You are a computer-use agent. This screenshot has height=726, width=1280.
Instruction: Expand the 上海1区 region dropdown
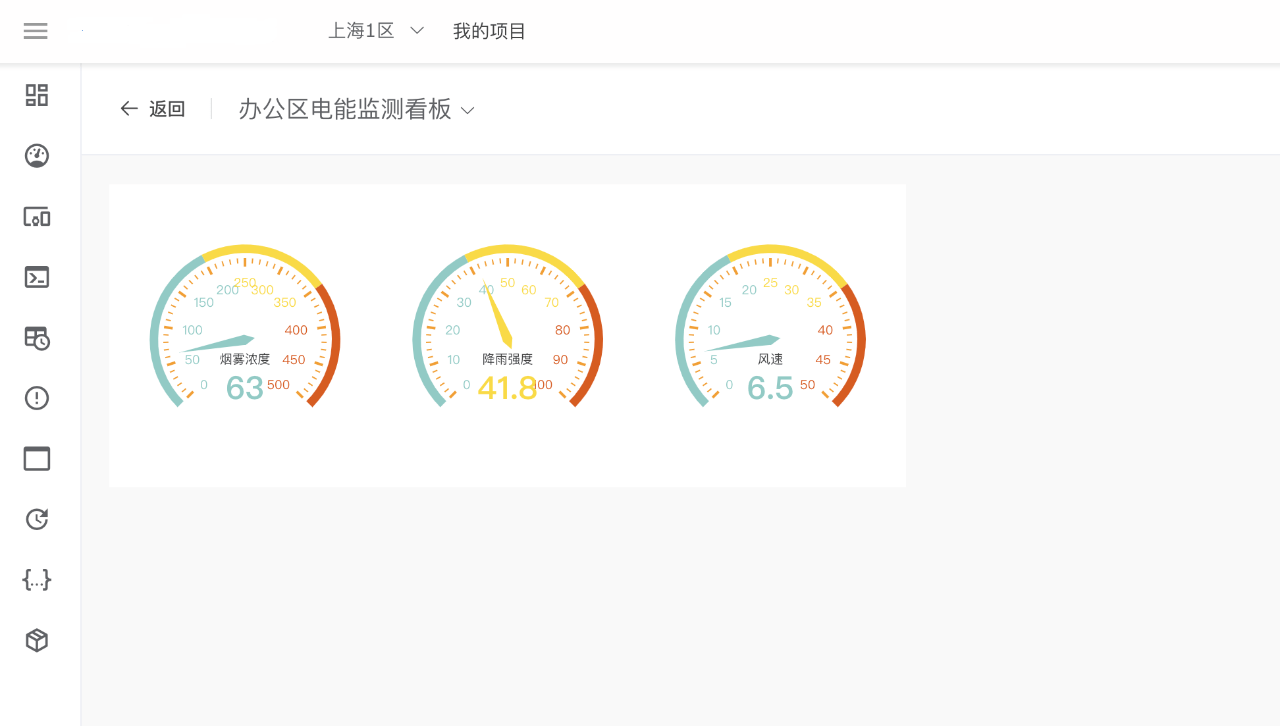click(x=362, y=31)
